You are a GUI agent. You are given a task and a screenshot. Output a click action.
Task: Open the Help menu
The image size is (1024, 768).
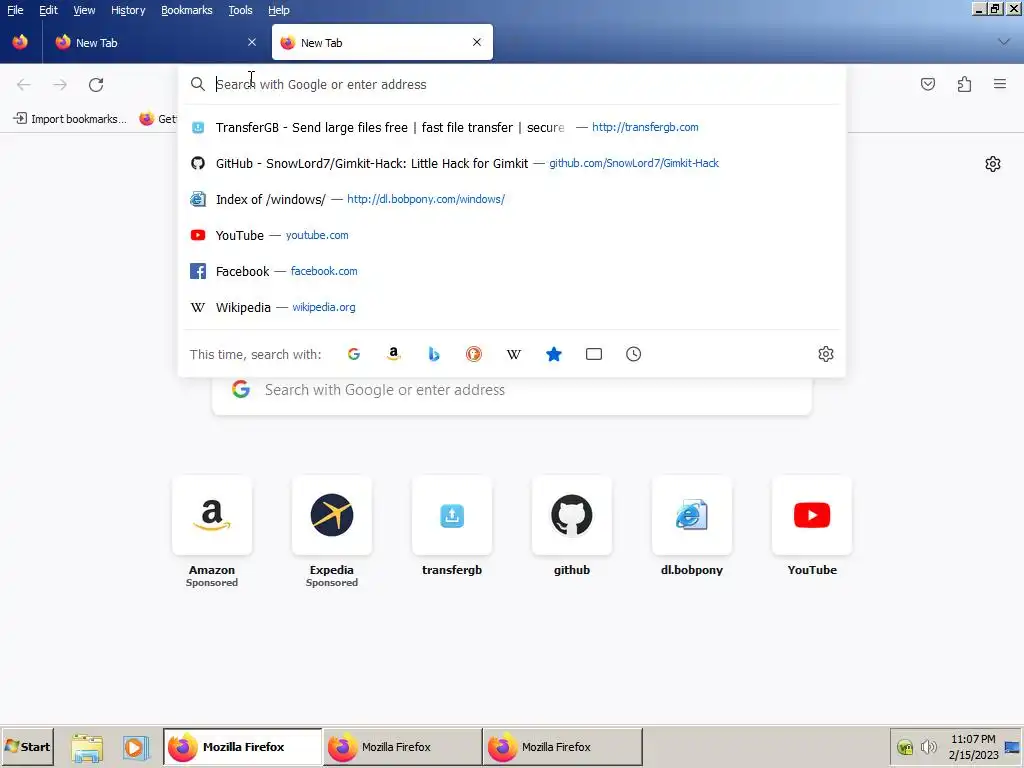click(279, 10)
